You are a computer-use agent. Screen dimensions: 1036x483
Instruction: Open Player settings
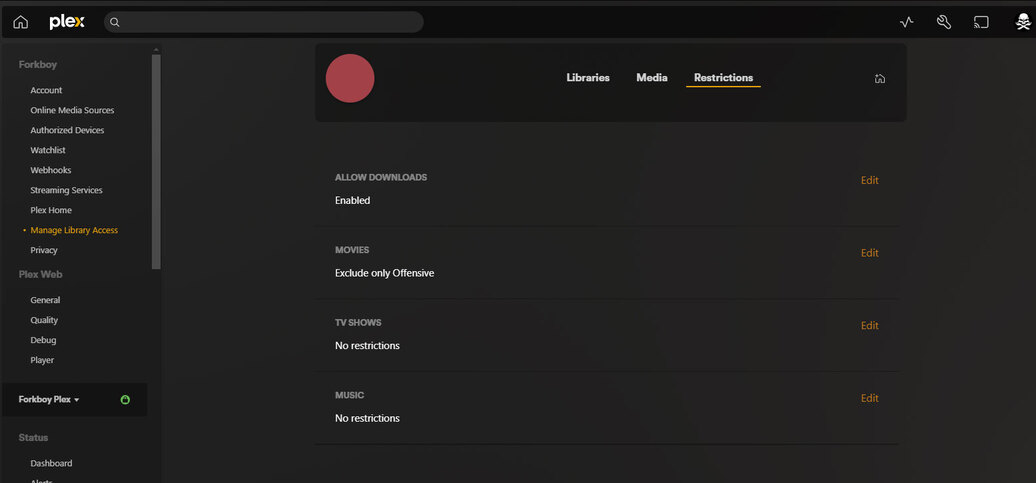pyautogui.click(x=42, y=360)
